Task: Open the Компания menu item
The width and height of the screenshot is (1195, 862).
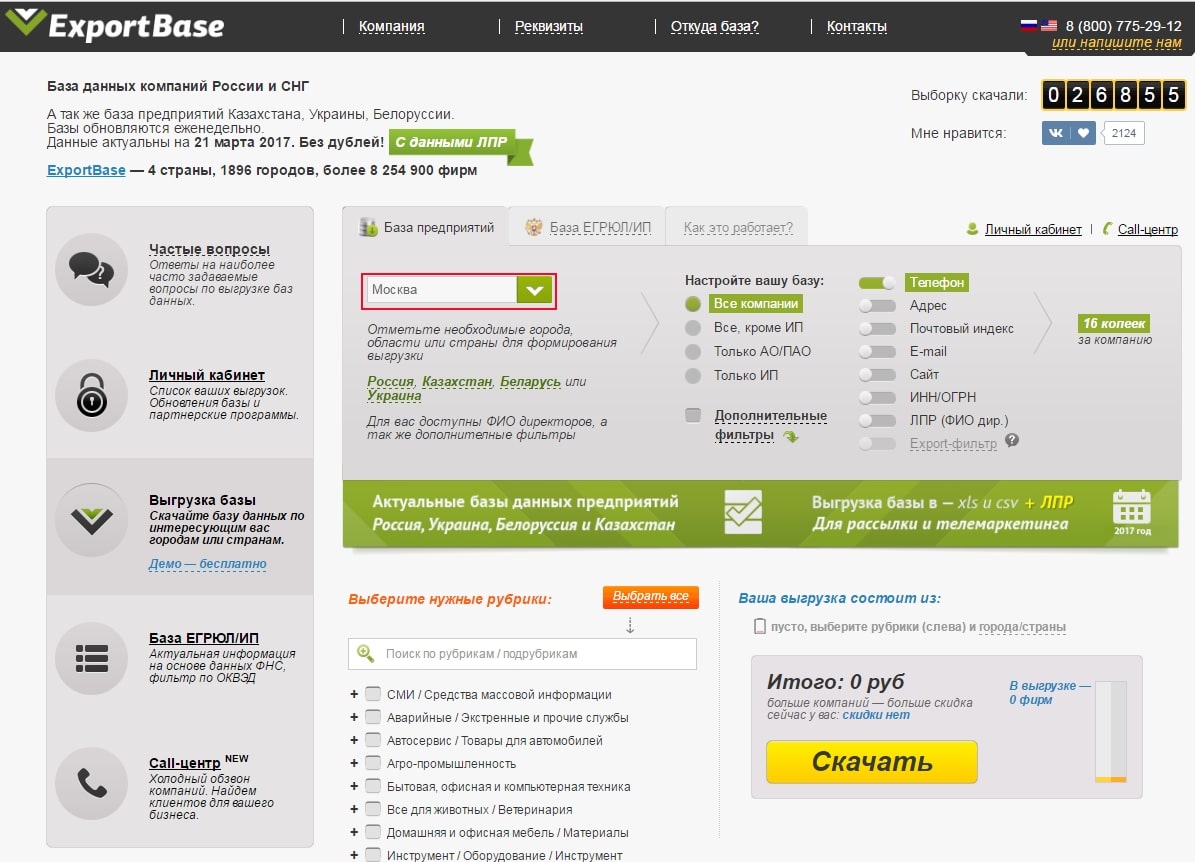Action: coord(392,26)
